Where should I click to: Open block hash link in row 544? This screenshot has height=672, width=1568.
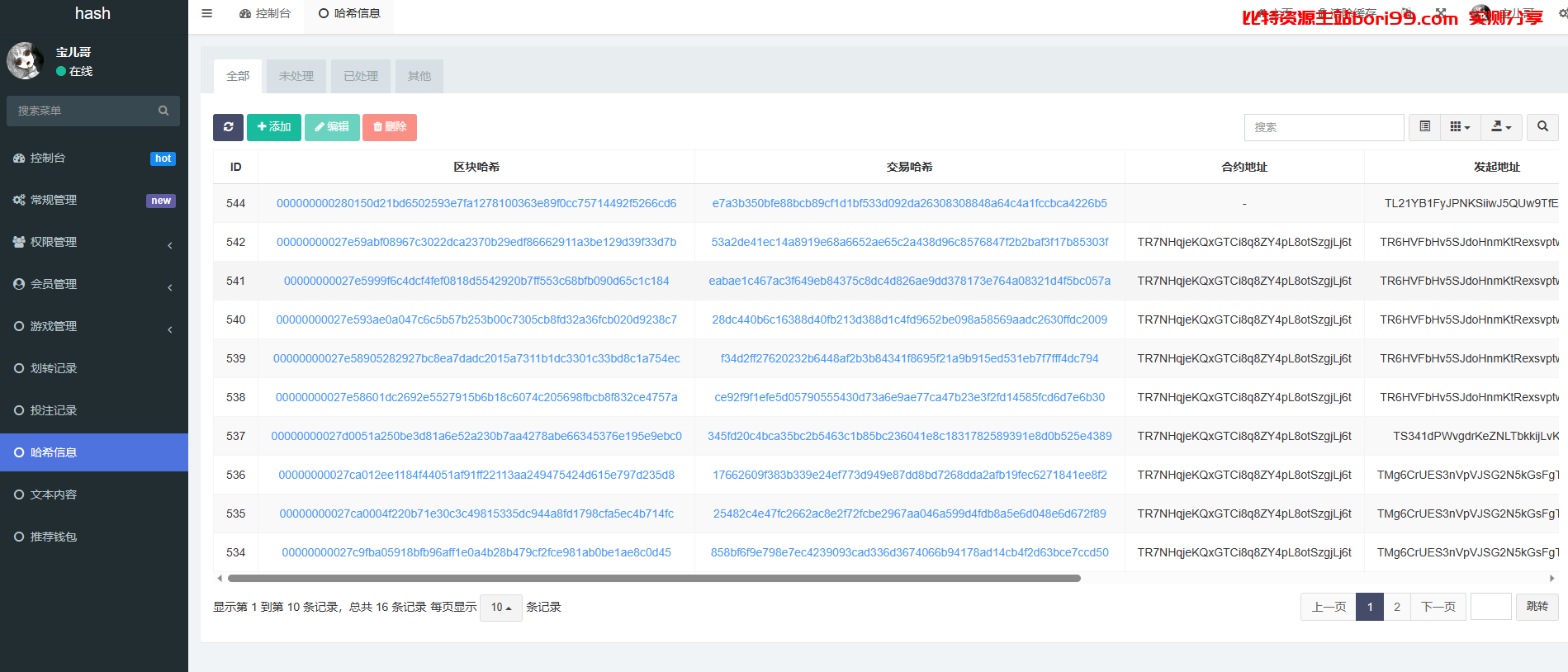(476, 203)
